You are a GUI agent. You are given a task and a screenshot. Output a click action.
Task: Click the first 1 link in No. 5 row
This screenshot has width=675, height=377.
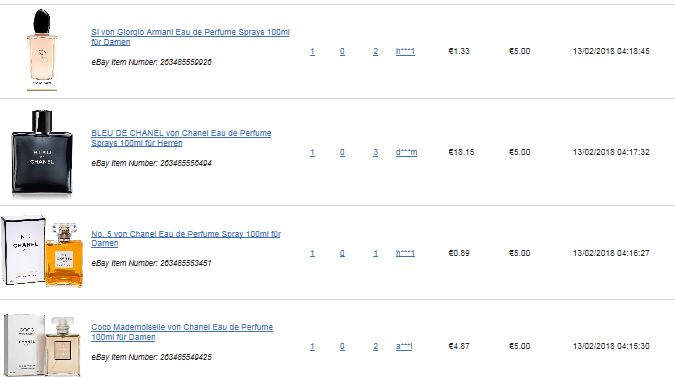click(x=313, y=253)
